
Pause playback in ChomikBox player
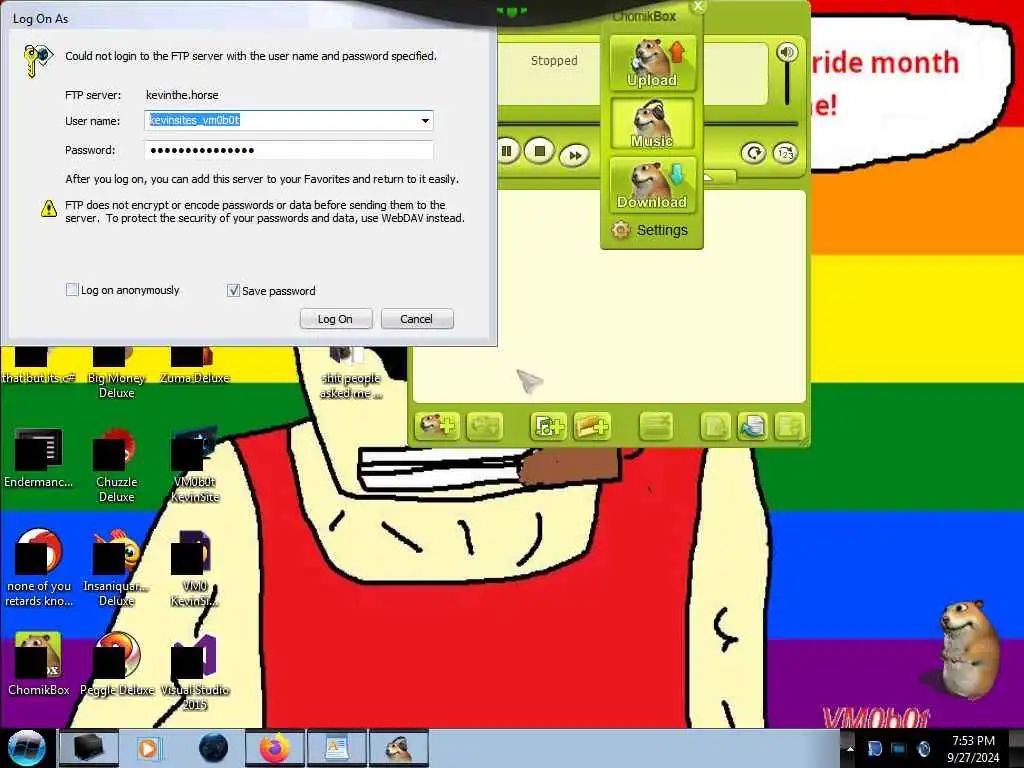(507, 152)
